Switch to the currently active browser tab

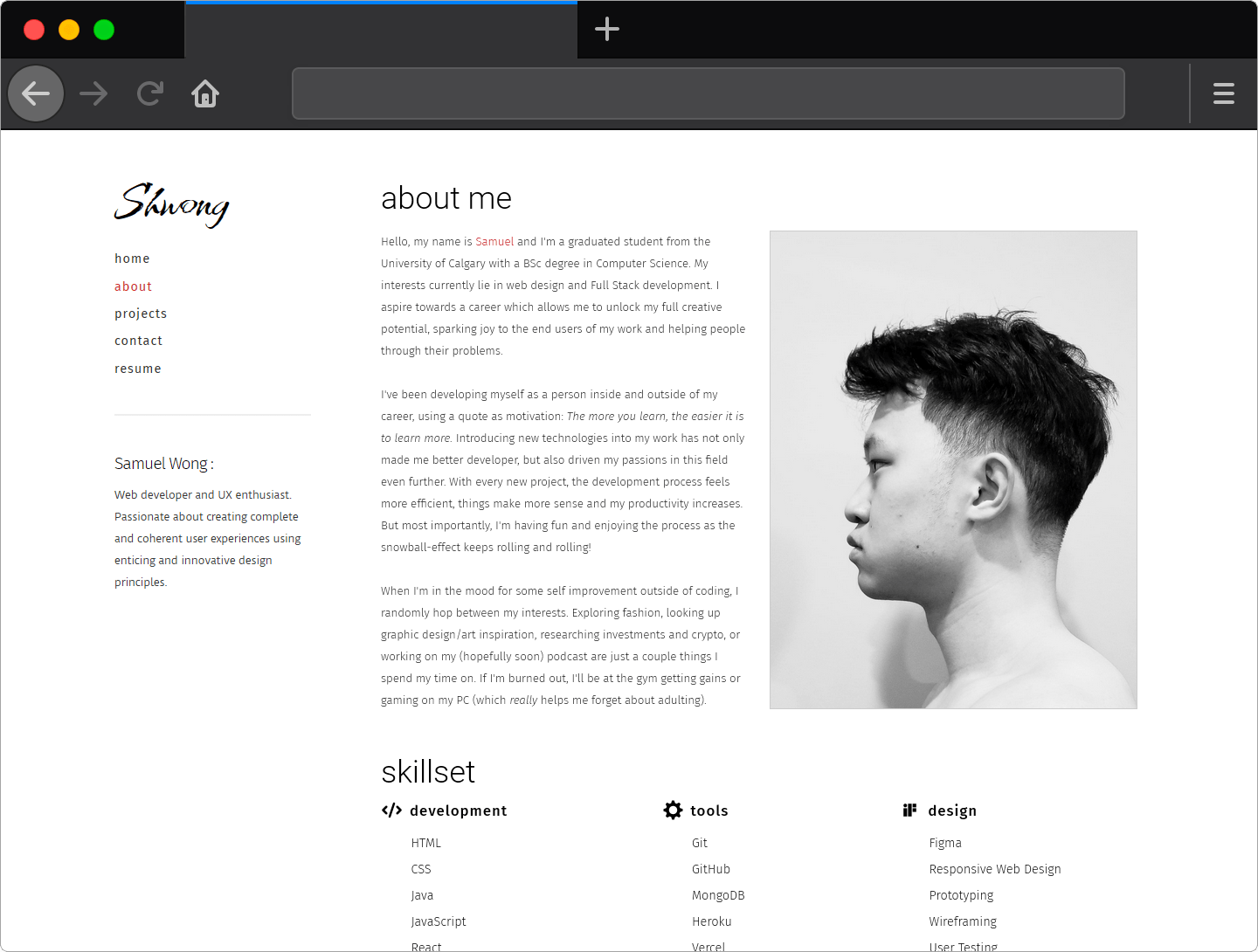[380, 29]
